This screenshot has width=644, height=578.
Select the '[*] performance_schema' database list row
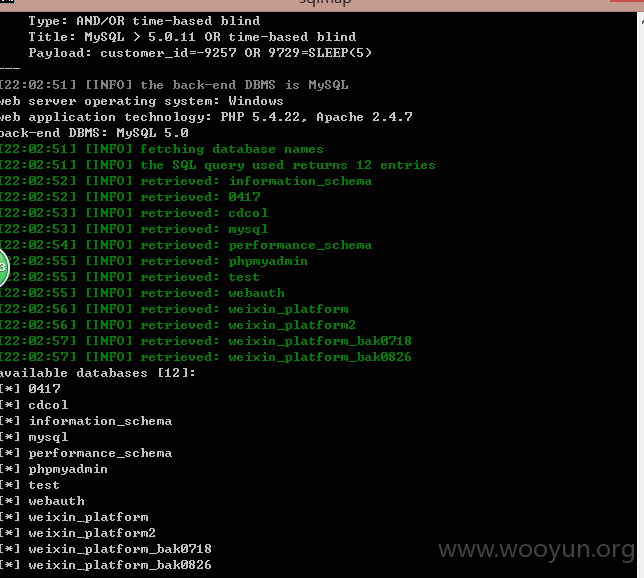pos(86,454)
